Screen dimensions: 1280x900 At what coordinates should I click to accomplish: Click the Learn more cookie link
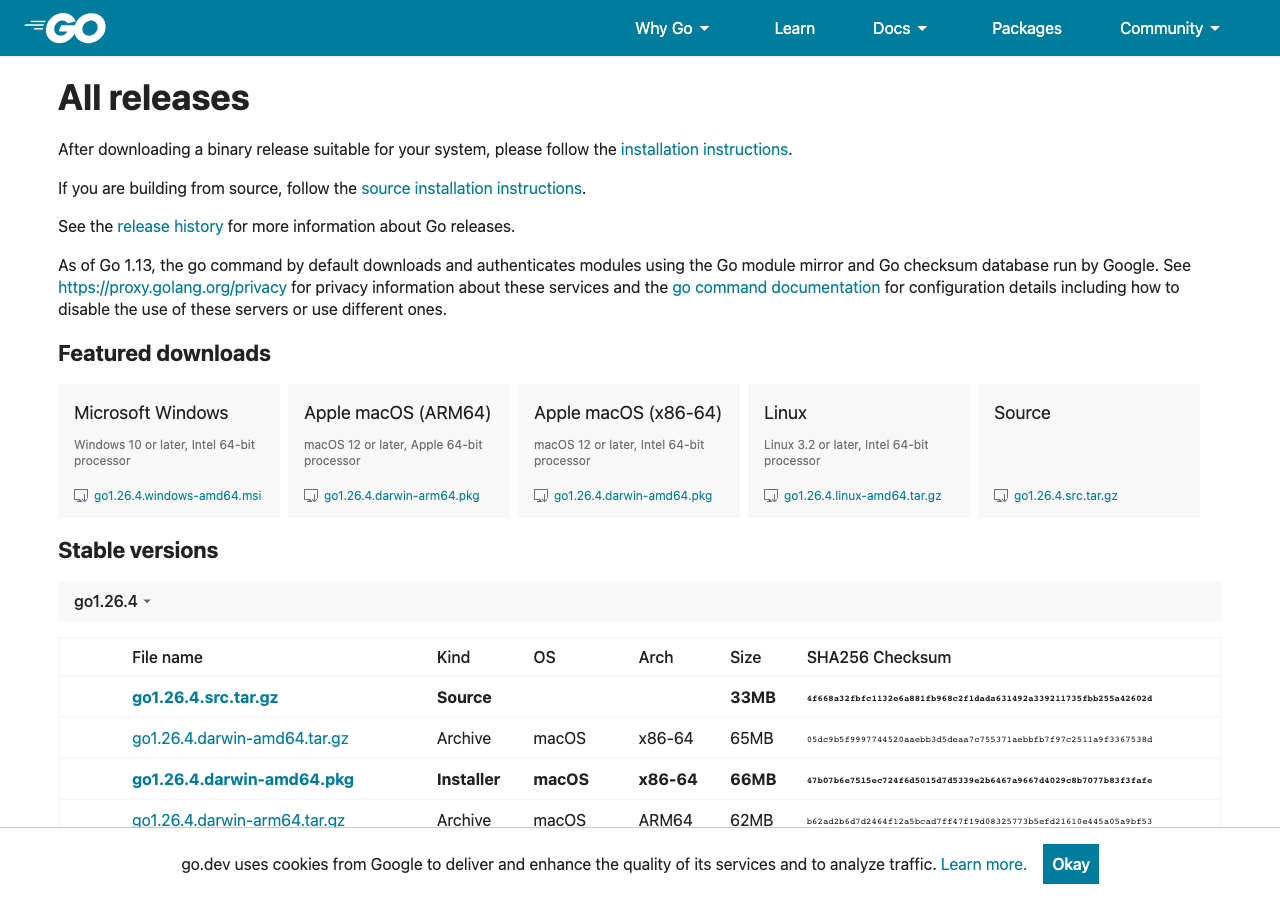[984, 864]
